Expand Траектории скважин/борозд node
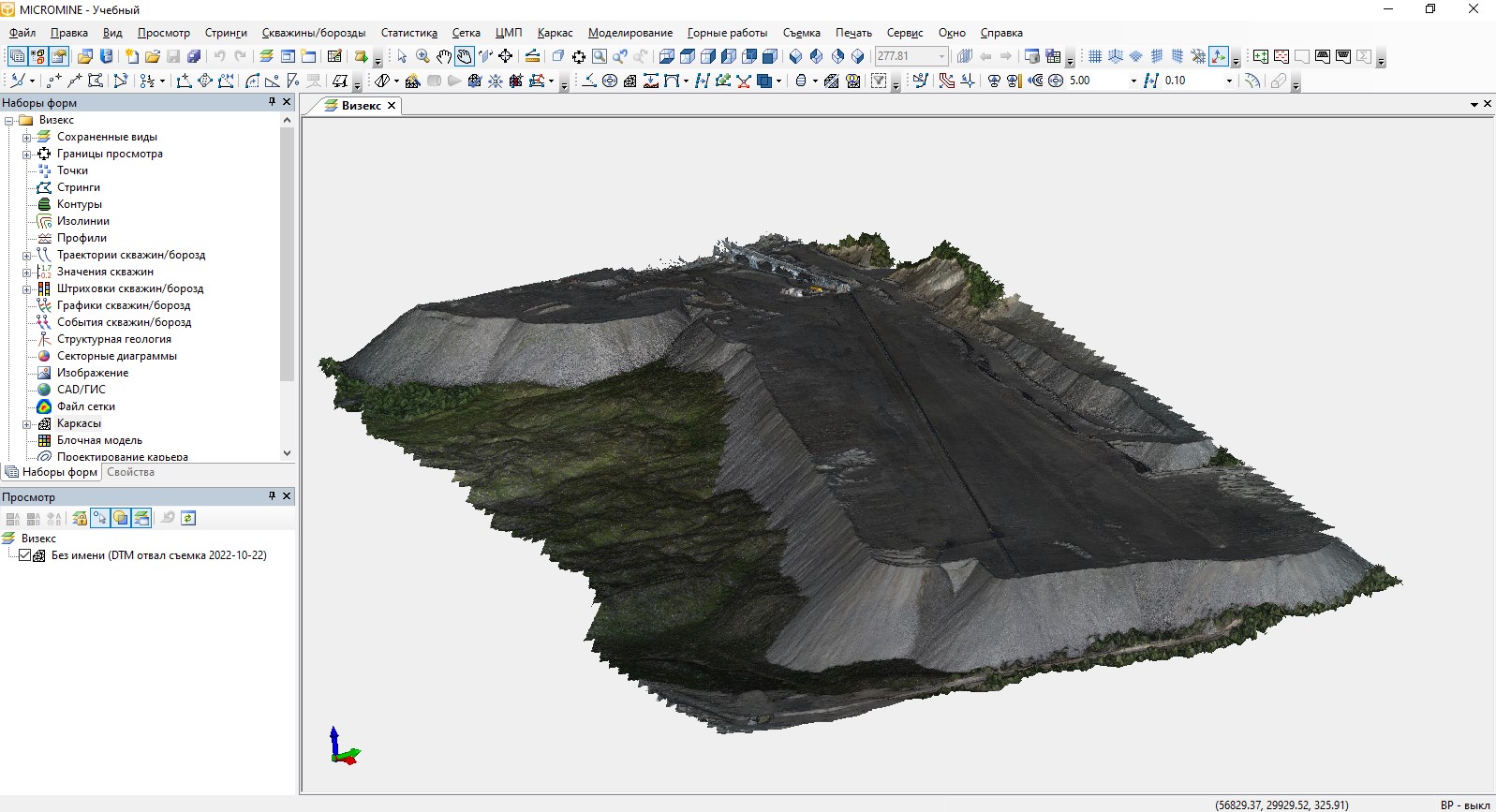The image size is (1496, 812). tap(27, 256)
